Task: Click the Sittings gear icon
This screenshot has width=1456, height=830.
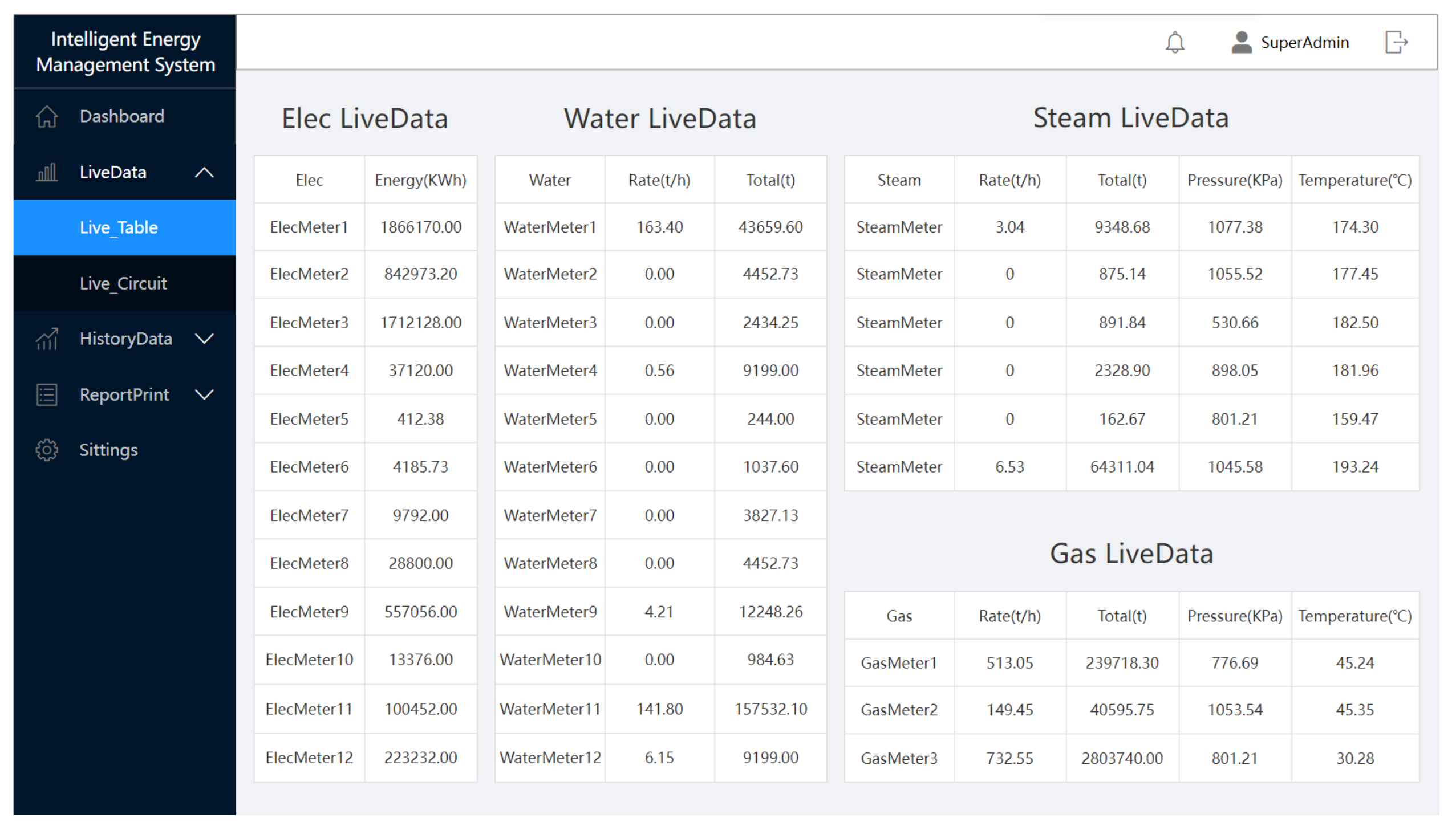Action: 47,450
